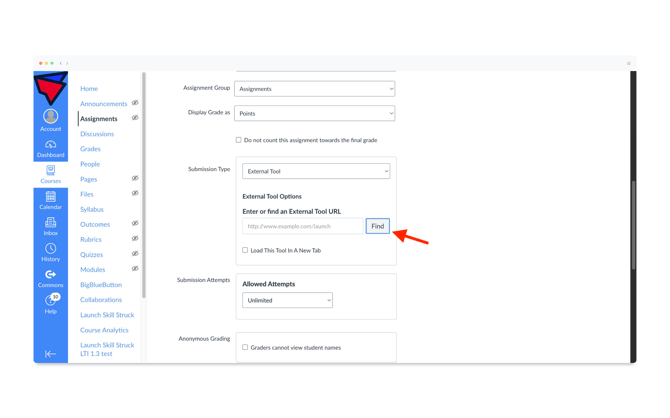Image resolution: width=670 pixels, height=418 pixels.
Task: Select Assignments in course navigation
Action: click(x=99, y=119)
